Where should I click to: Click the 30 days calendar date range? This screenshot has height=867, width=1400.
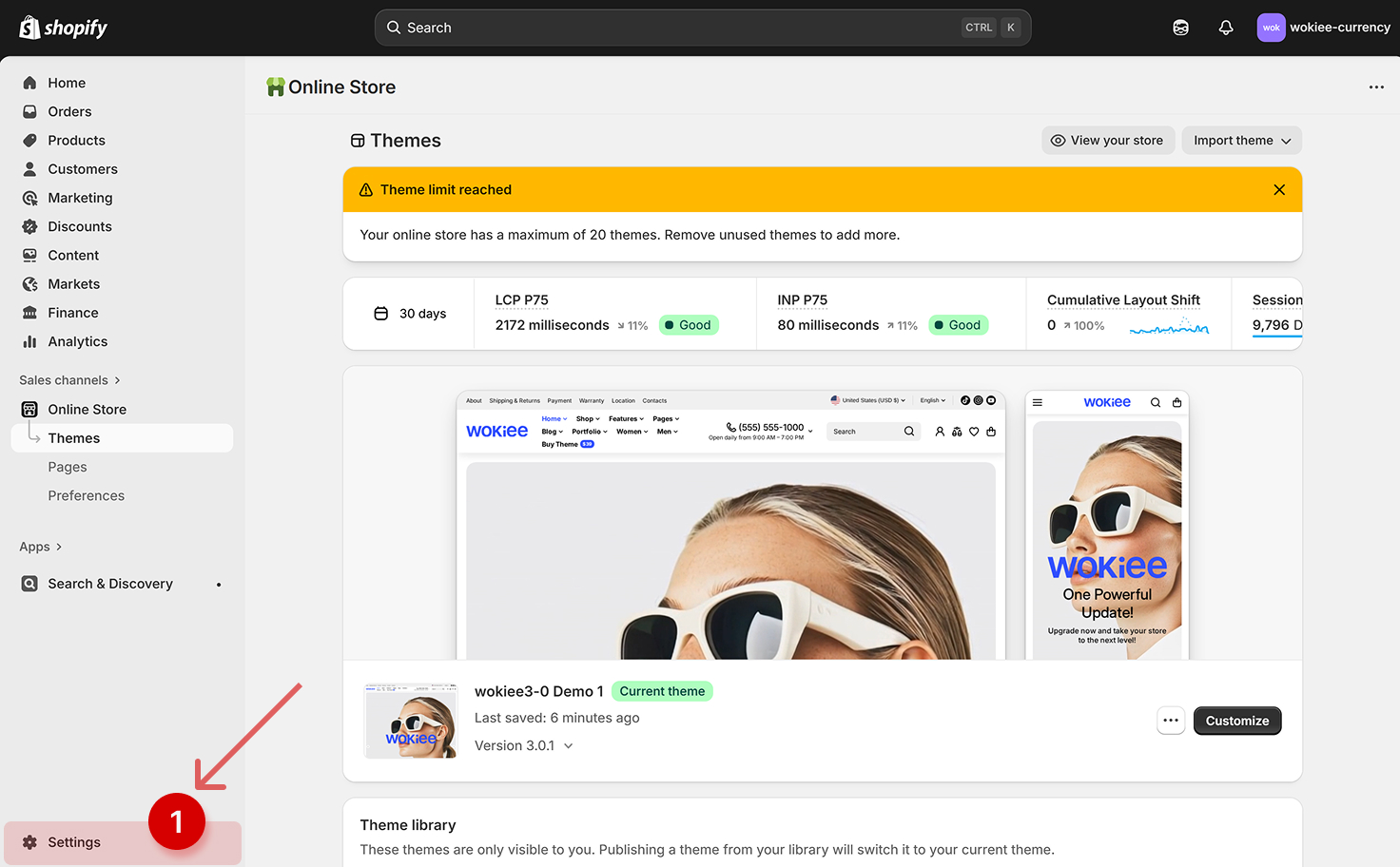pos(410,314)
